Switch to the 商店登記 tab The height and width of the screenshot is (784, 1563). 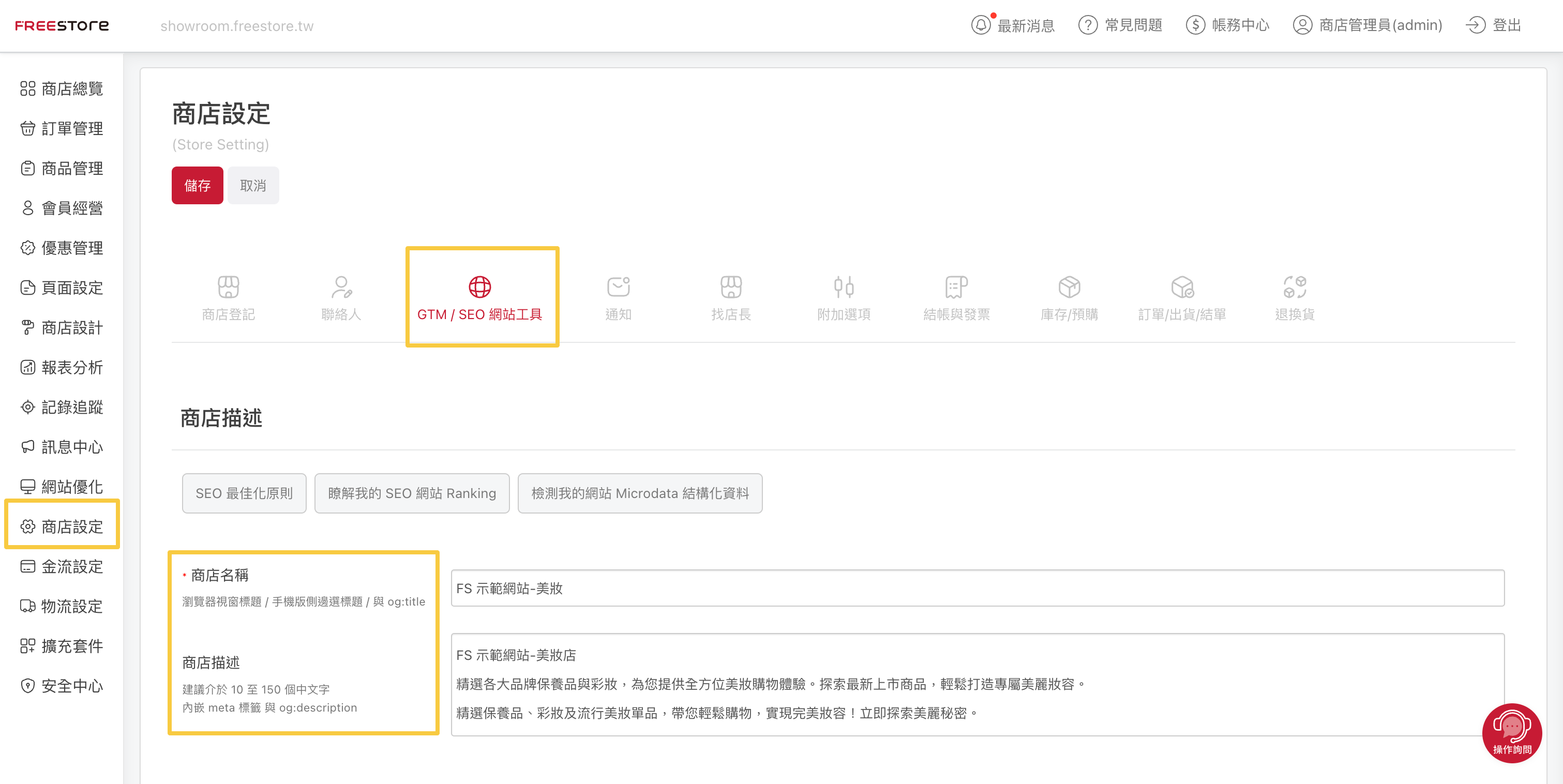click(x=228, y=298)
